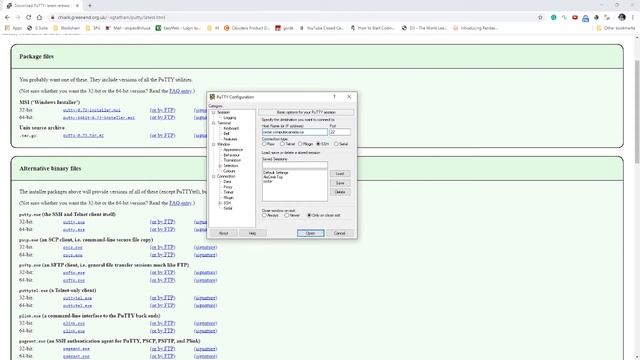
Task: Choose Only on clean exit option
Action: tap(309, 215)
